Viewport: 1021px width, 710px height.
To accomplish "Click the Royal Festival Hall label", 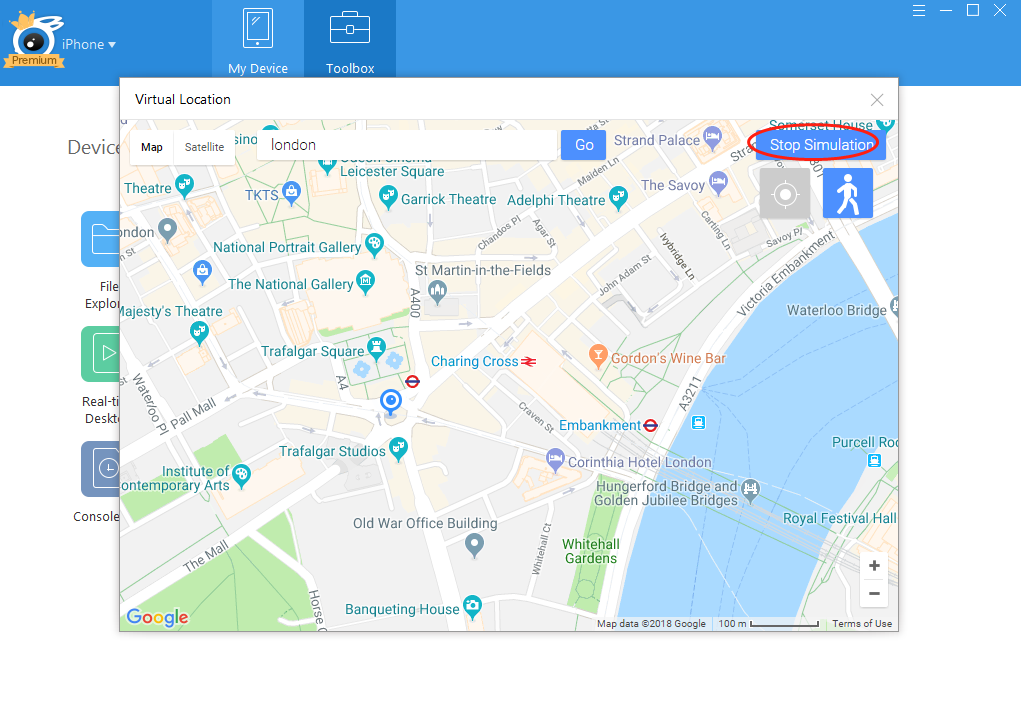I will (839, 518).
